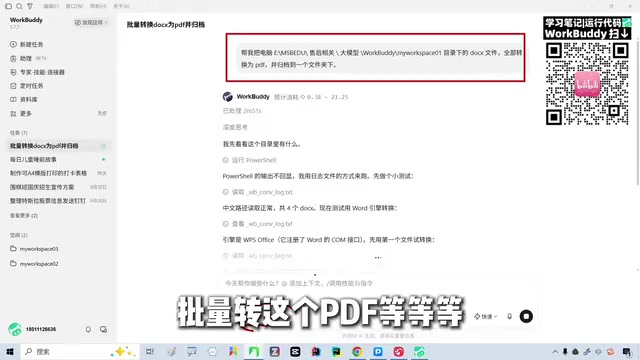Click the Windows taskbar 搜索 search box
Image resolution: width=640 pixels, height=360 pixels.
[x=80, y=351]
